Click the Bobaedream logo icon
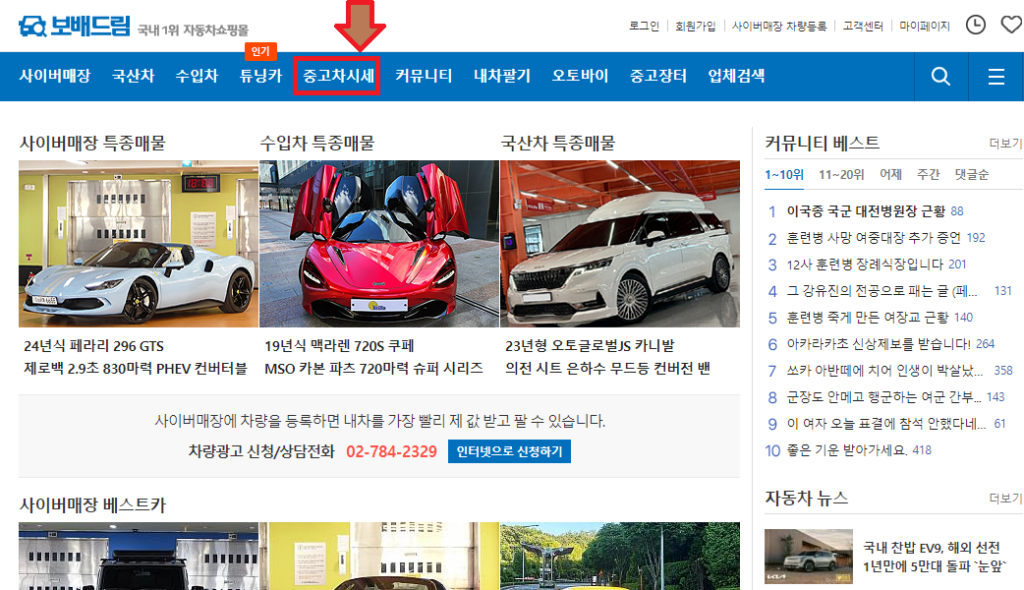Viewport: 1024px width, 590px height. coord(32,26)
